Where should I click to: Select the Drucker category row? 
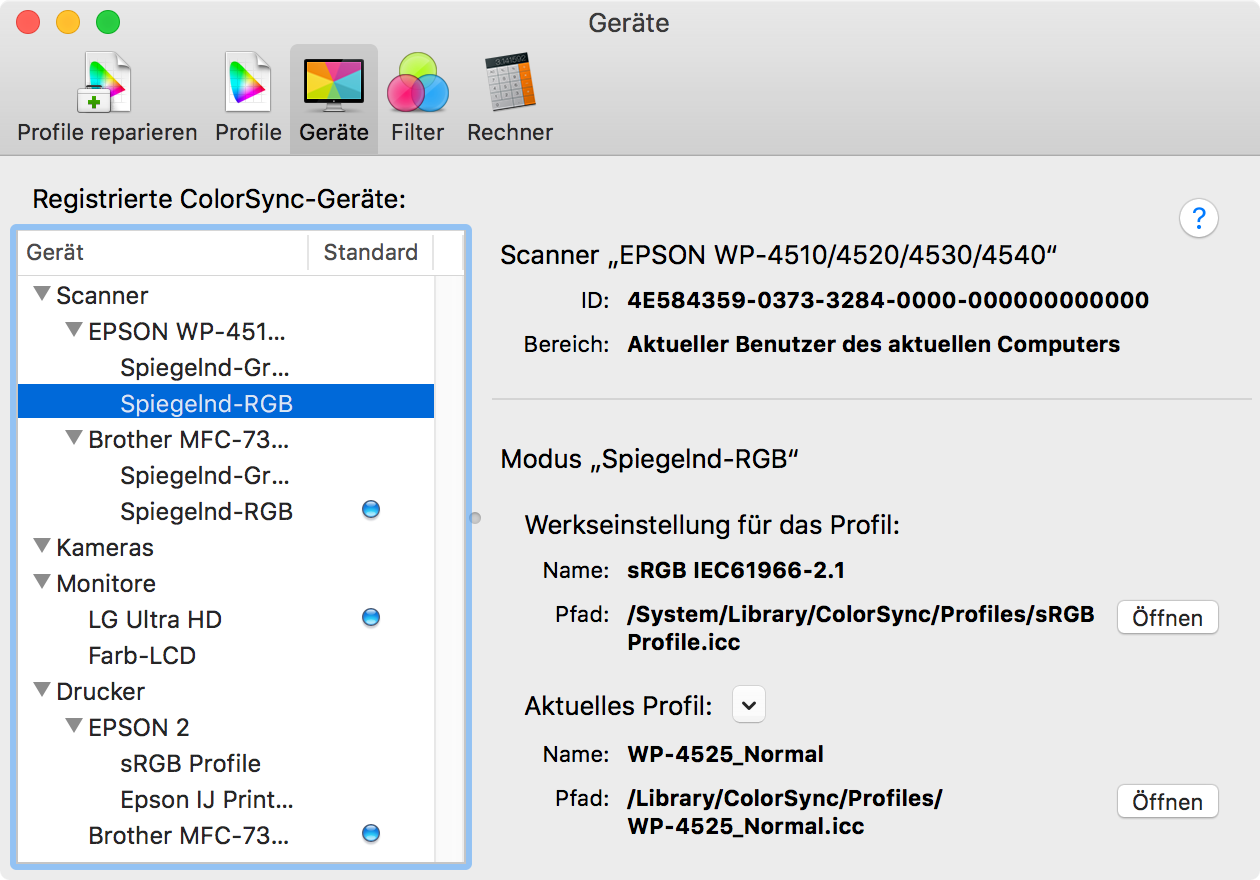point(226,691)
